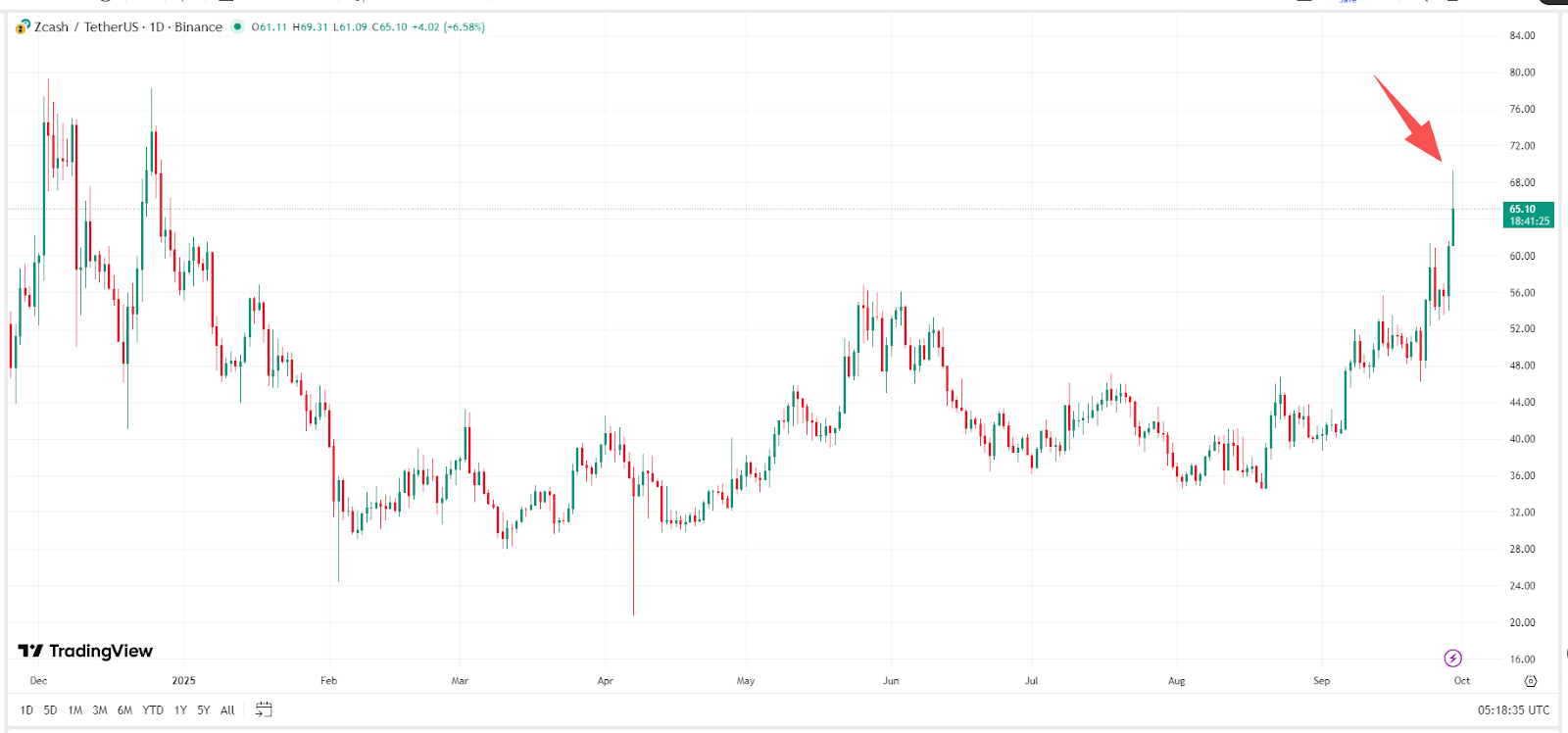
Task: Switch to the YTD range tab
Action: coord(153,709)
